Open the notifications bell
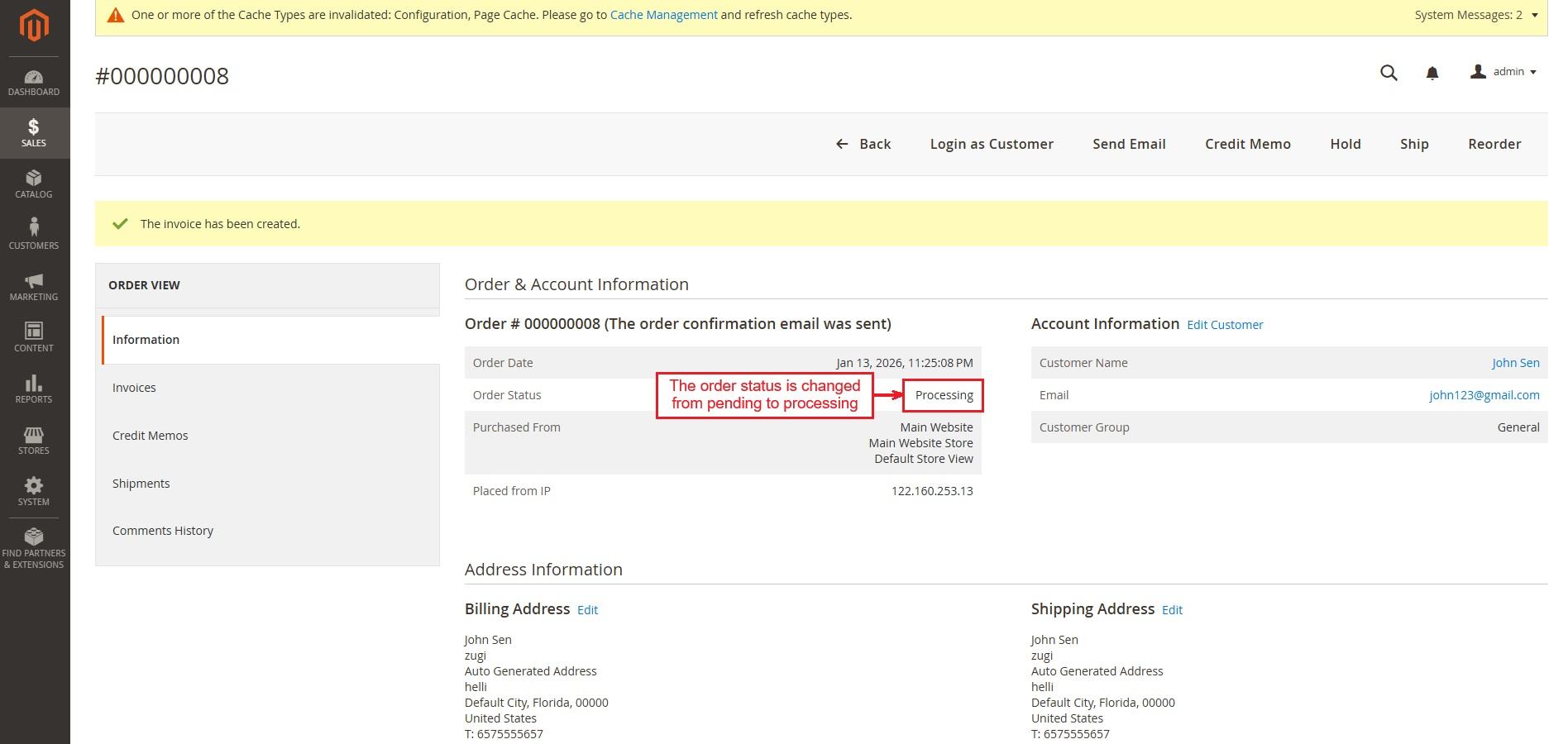The width and height of the screenshot is (1568, 744). pos(1432,74)
